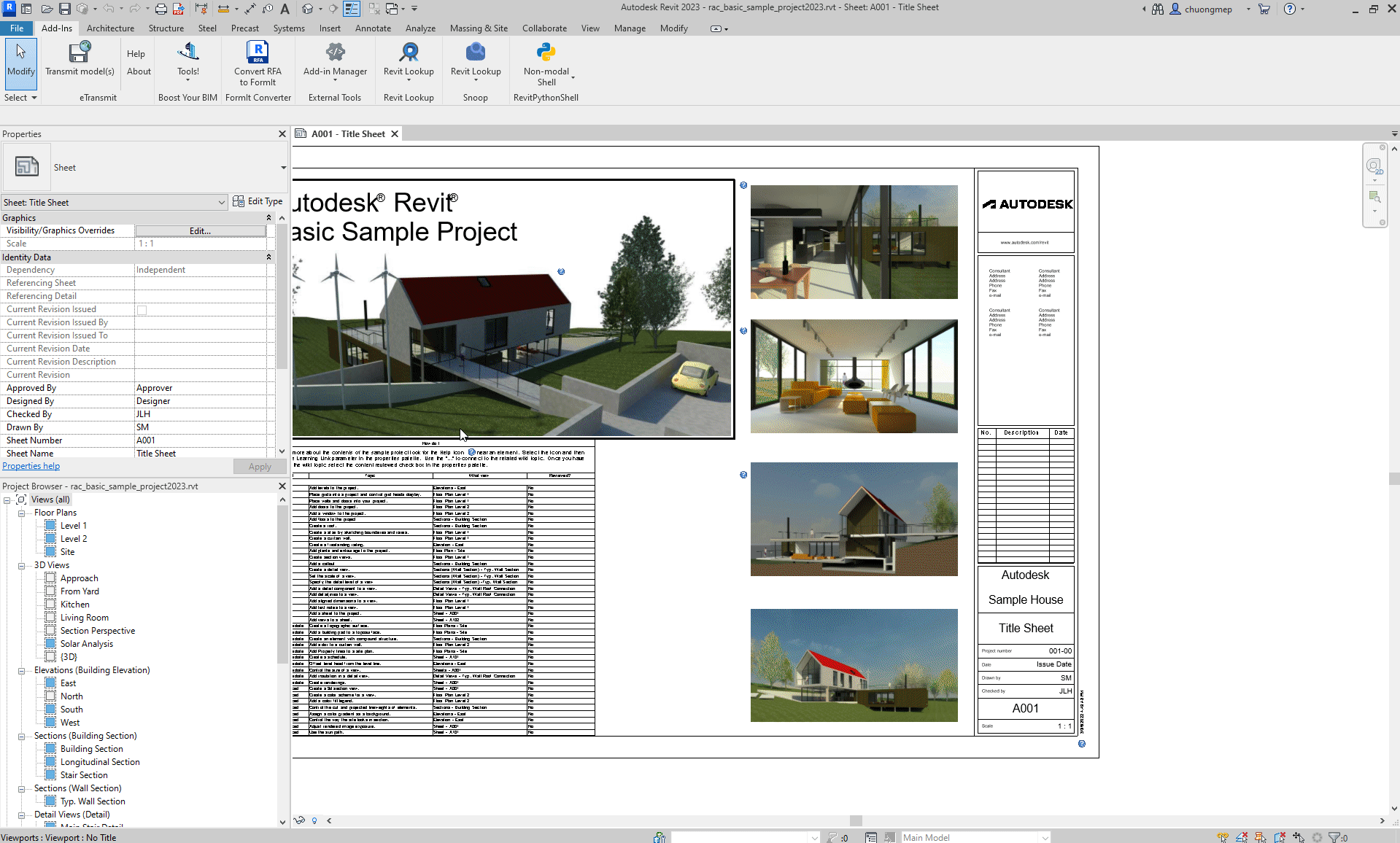Image resolution: width=1400 pixels, height=843 pixels.
Task: Launch the Non-modal Shell Python icon
Action: point(546,53)
